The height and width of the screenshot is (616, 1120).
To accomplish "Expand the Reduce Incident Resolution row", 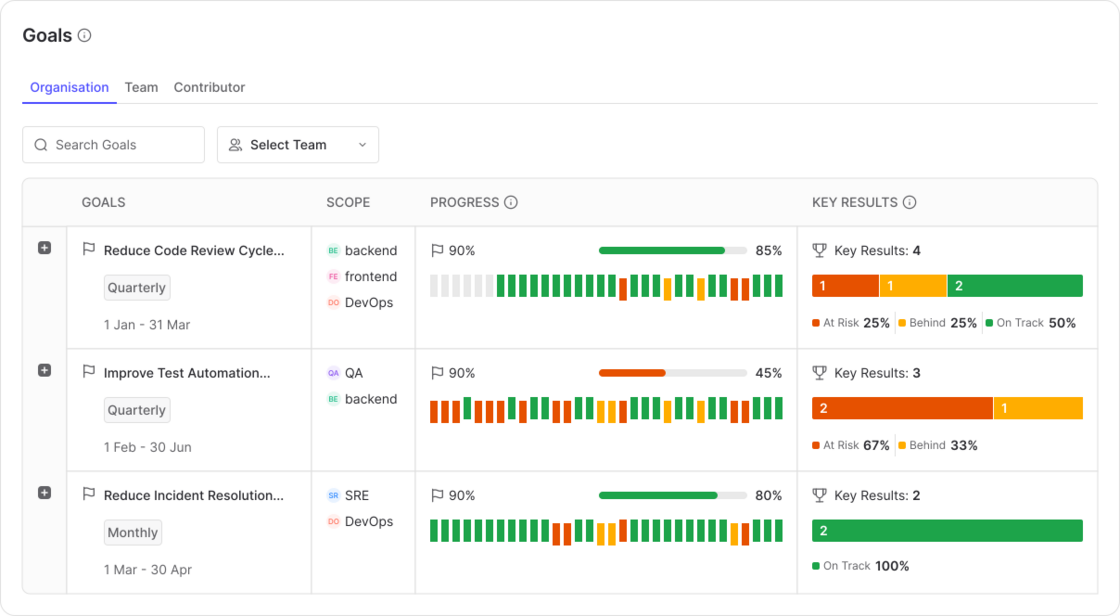I will click(44, 493).
